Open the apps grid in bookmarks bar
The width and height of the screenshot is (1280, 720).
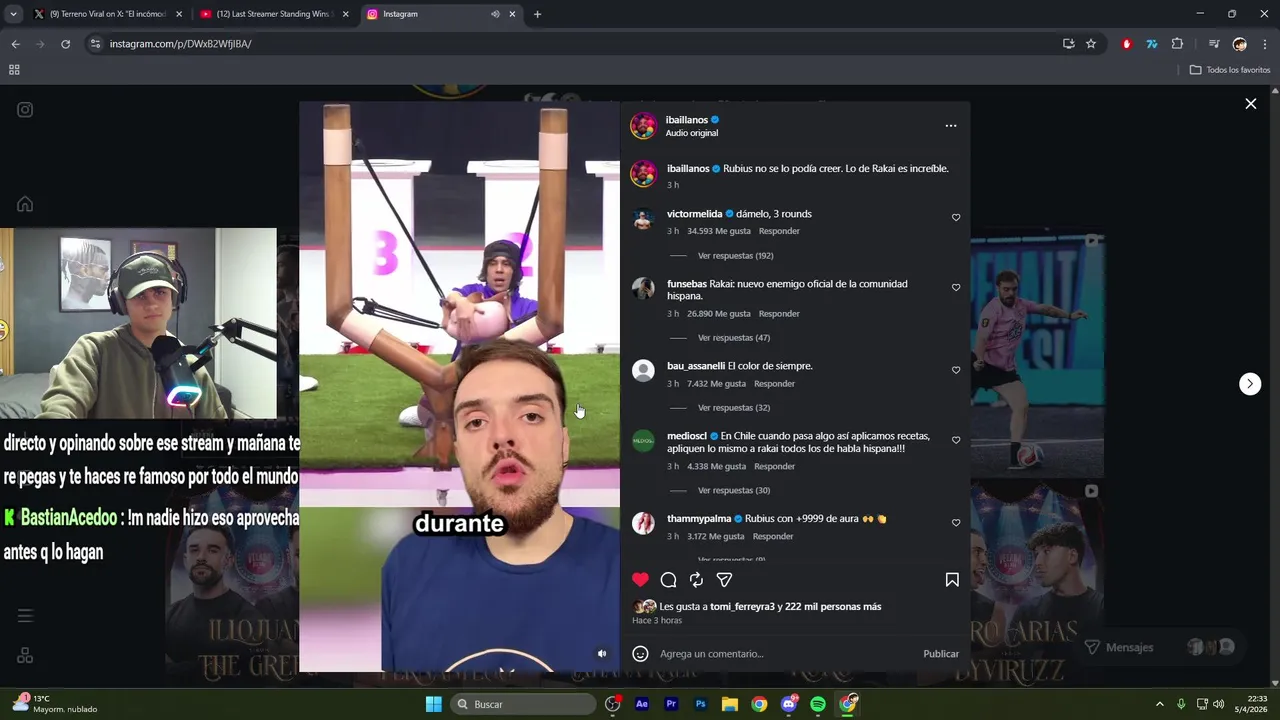(x=14, y=70)
